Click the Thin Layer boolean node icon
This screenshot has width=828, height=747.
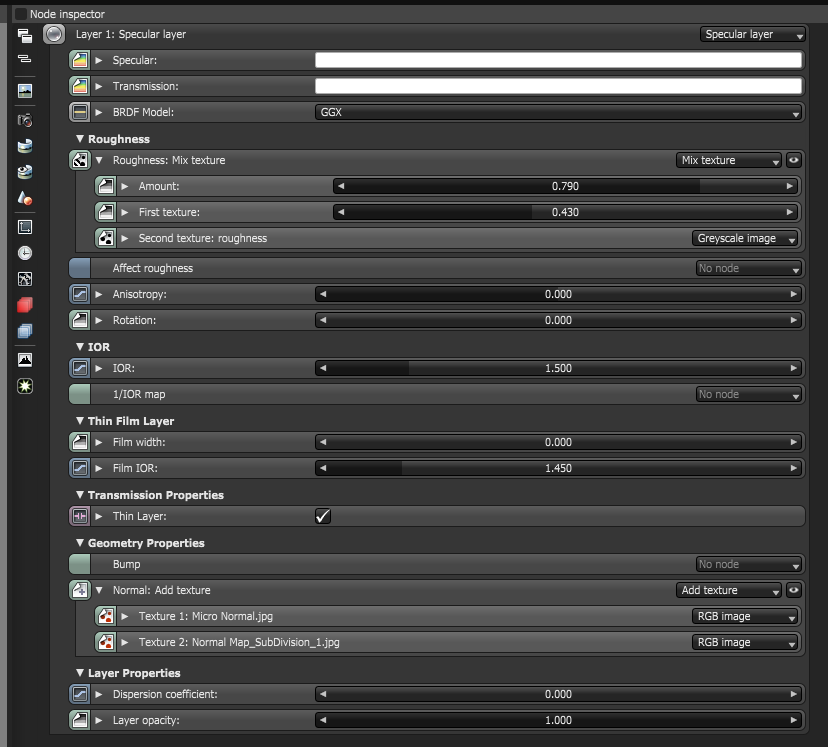coord(80,516)
